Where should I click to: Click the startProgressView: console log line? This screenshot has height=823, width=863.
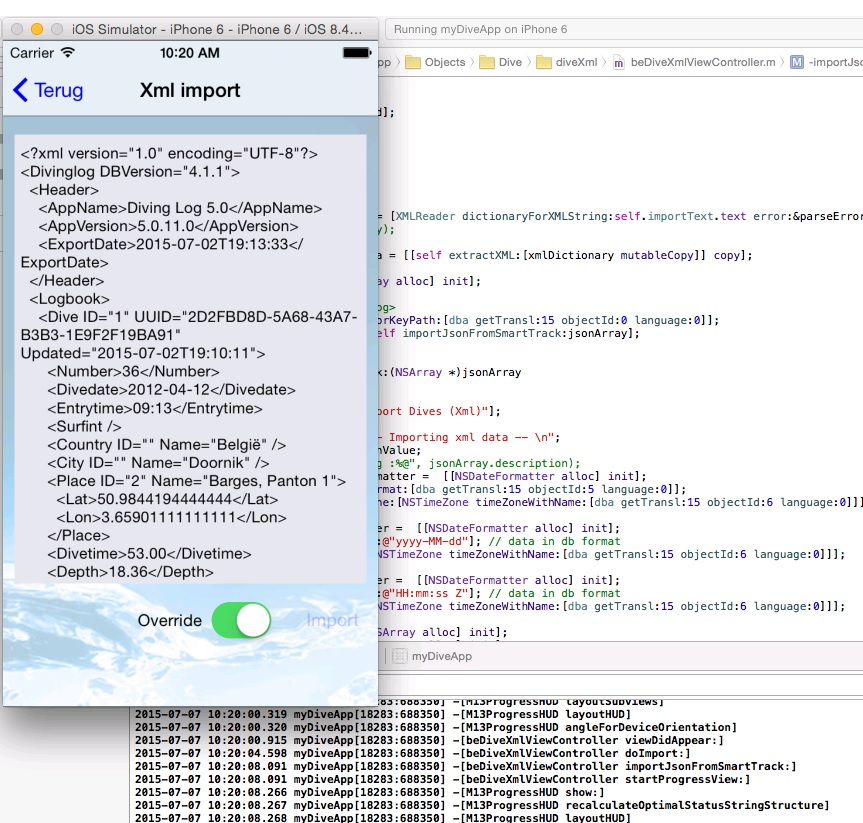click(x=443, y=780)
